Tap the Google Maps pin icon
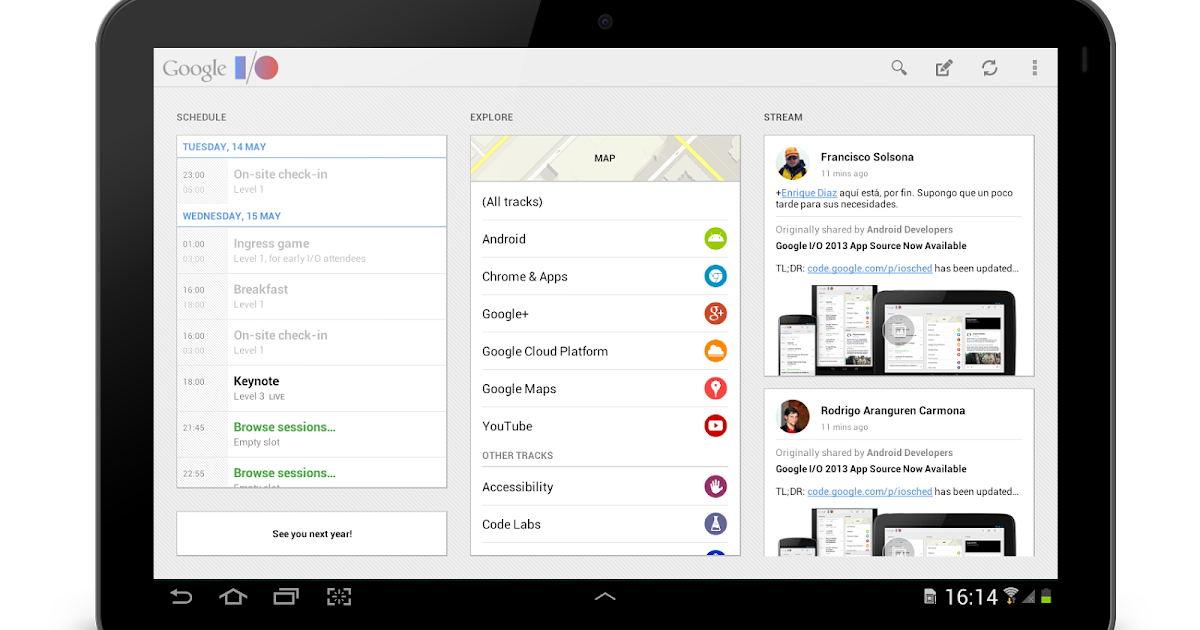The height and width of the screenshot is (630, 1200). (x=715, y=389)
